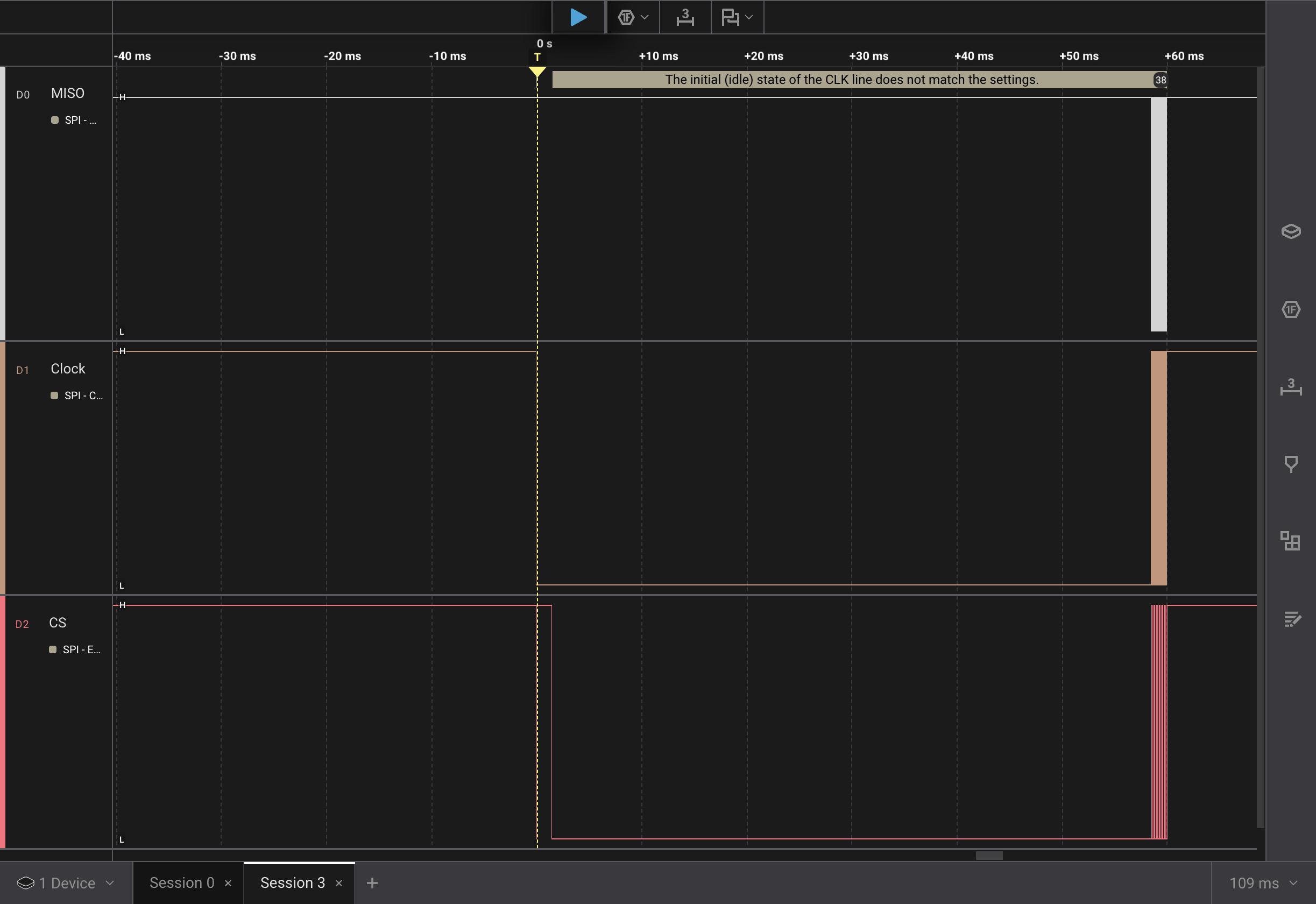Click the SPI analyzer tag under MISO
Viewport: 1316px width, 904px height.
coord(74,120)
